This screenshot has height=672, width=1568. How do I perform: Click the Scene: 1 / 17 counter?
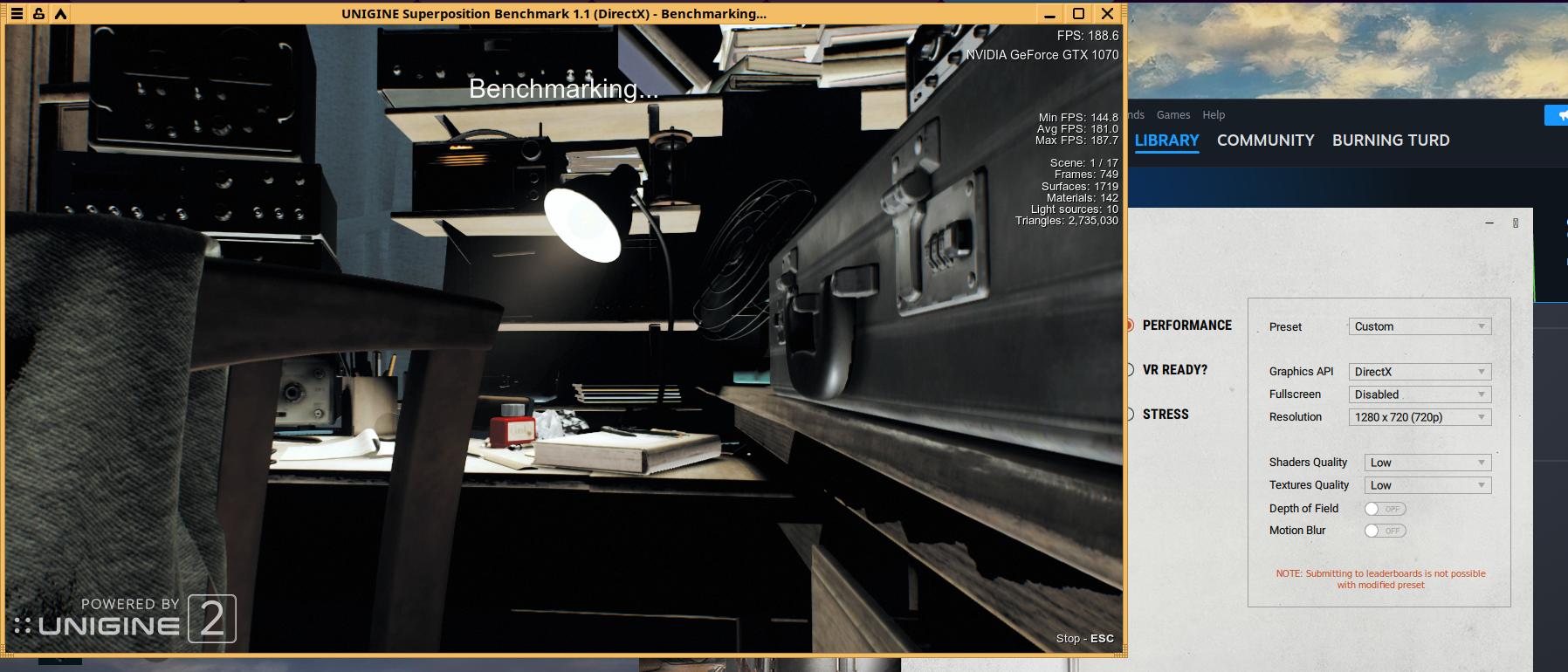(1084, 163)
